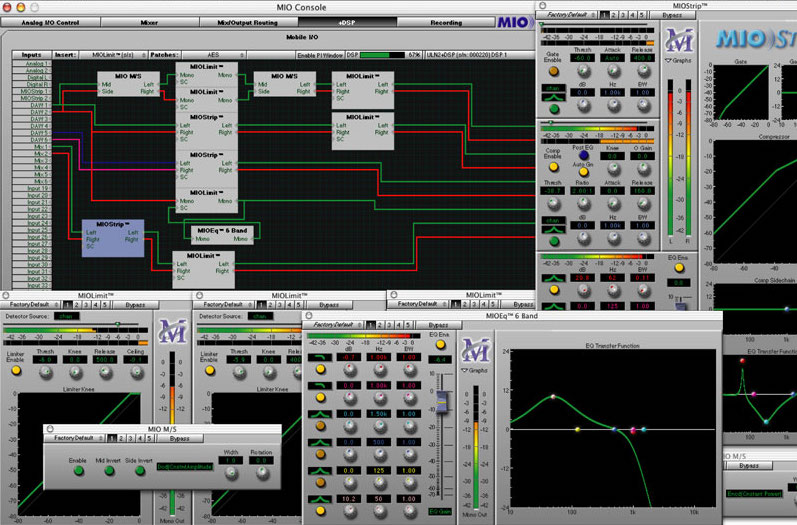Click gate sidechain filter shape icon in MIOStrip
Viewport: 797px width, 525px height.
tap(553, 97)
